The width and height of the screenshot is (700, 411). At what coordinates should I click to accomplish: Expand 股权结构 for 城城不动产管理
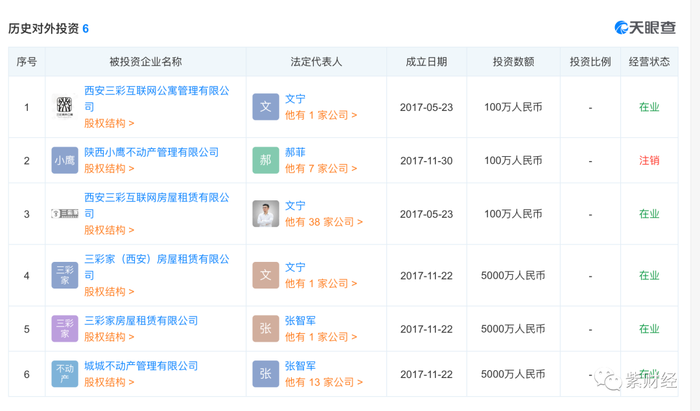pyautogui.click(x=109, y=382)
